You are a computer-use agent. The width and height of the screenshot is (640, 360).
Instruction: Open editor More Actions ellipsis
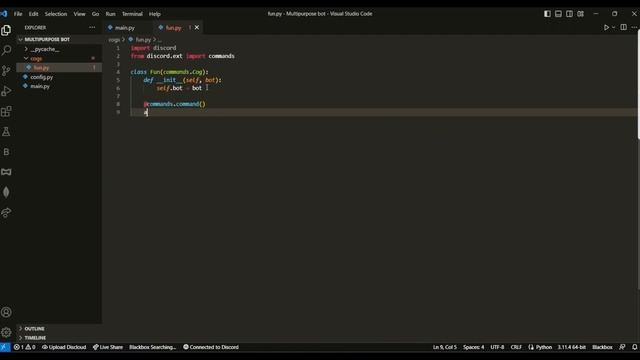pos(634,27)
